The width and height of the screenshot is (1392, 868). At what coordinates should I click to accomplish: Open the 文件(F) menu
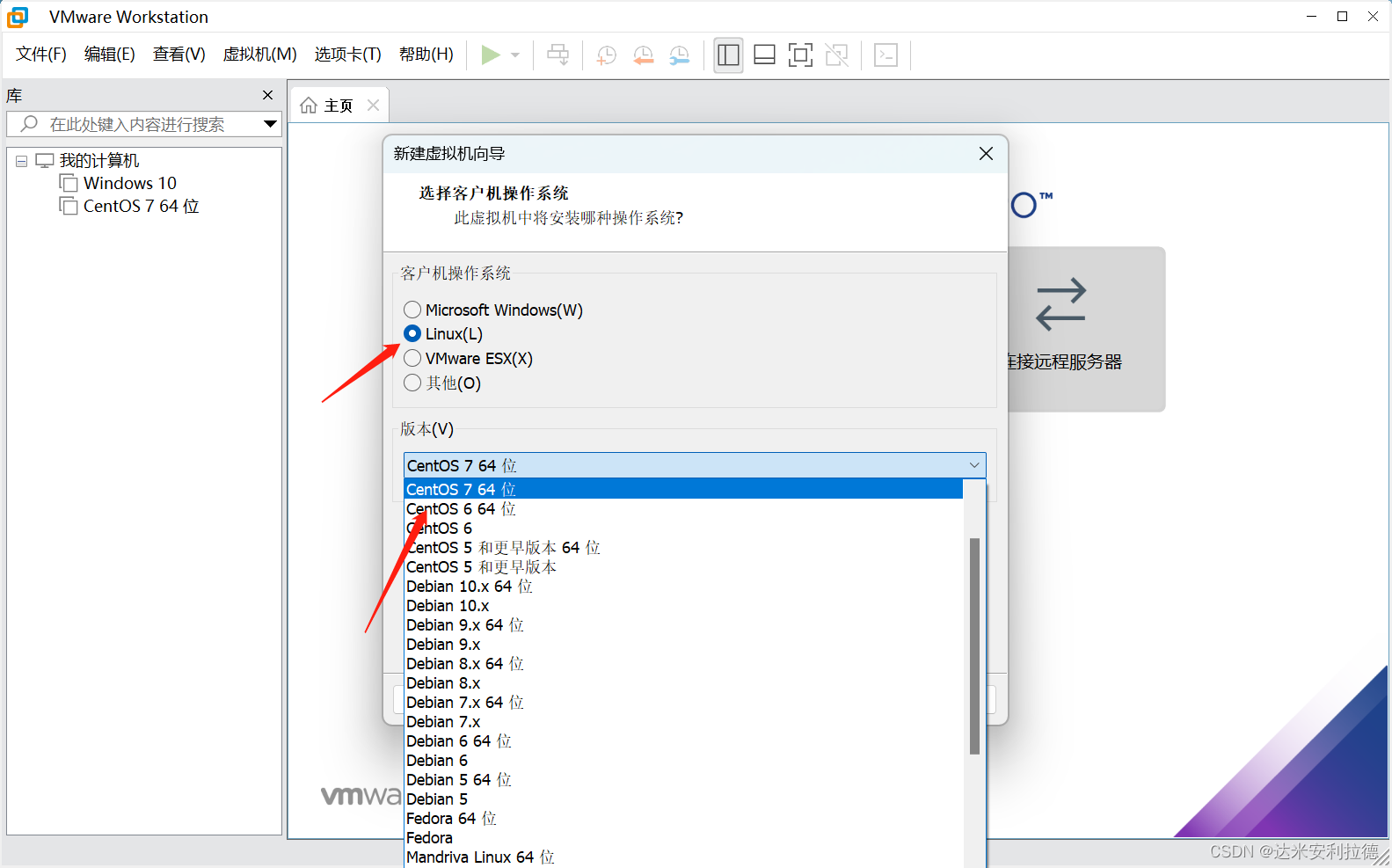[41, 55]
